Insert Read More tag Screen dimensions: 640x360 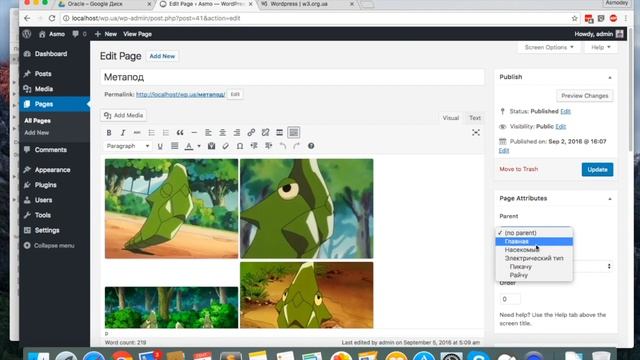click(x=280, y=133)
